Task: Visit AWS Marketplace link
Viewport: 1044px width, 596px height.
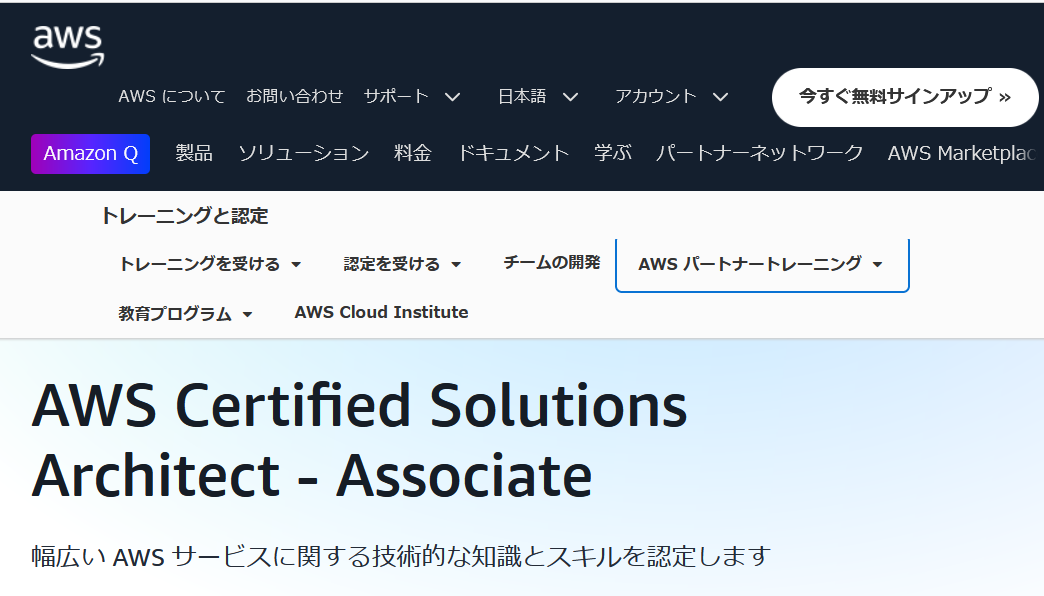Action: (964, 153)
